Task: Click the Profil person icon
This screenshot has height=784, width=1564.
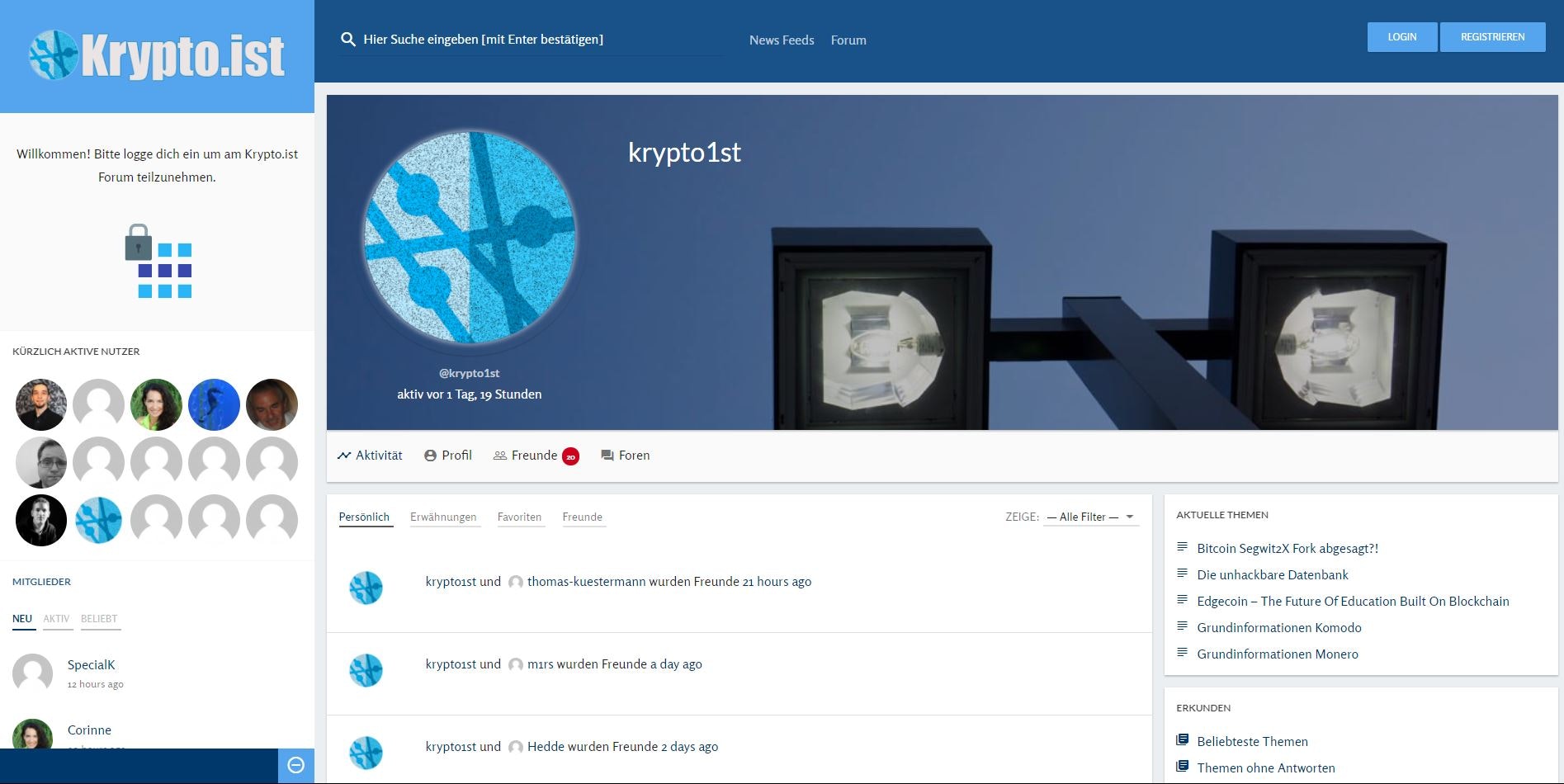Action: (x=430, y=455)
